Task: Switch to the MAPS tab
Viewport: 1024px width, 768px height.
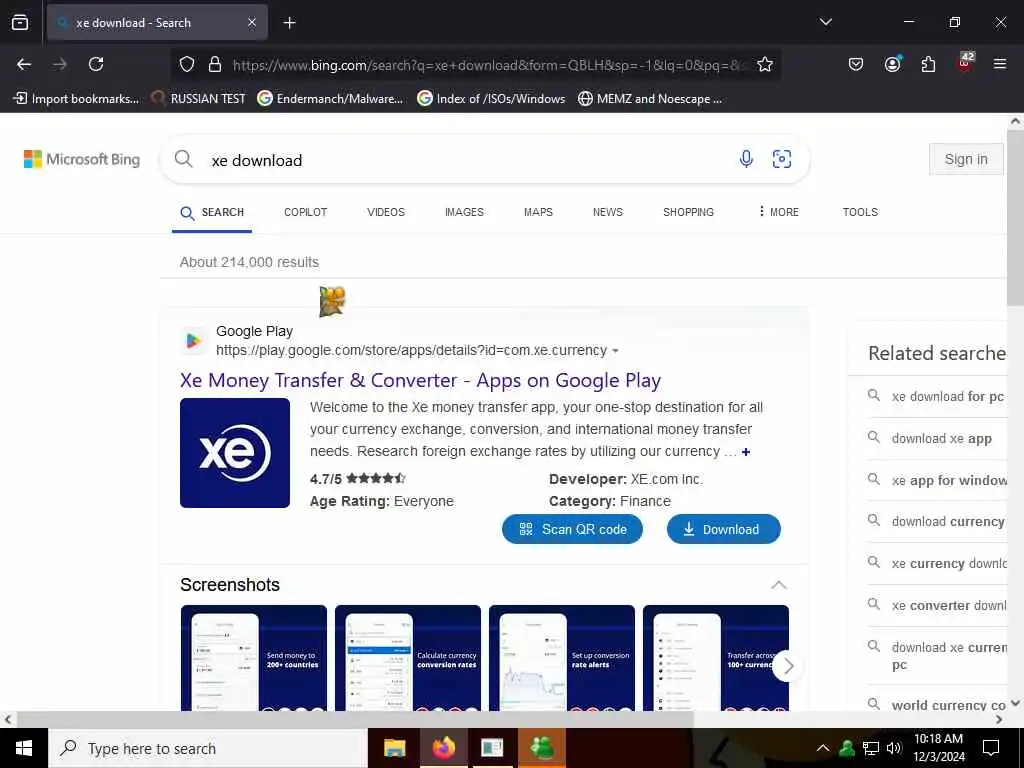Action: click(538, 212)
